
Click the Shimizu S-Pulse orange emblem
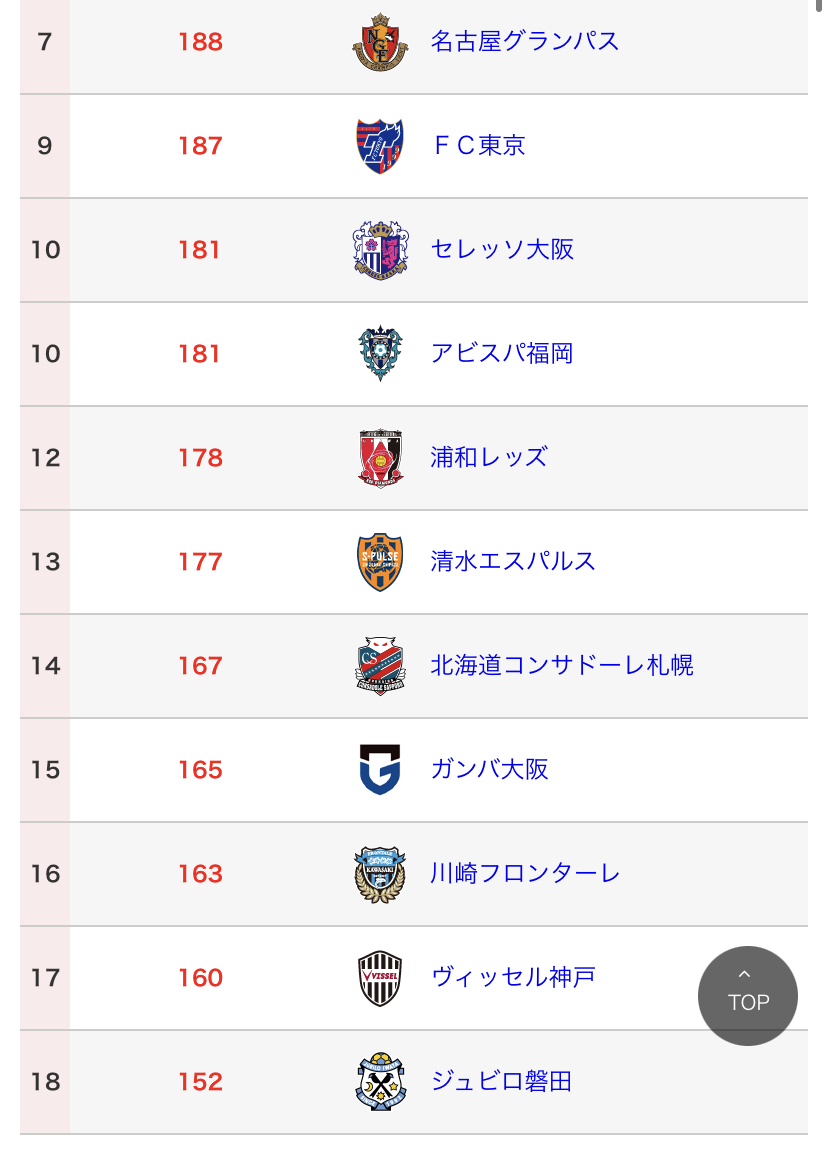coord(380,562)
